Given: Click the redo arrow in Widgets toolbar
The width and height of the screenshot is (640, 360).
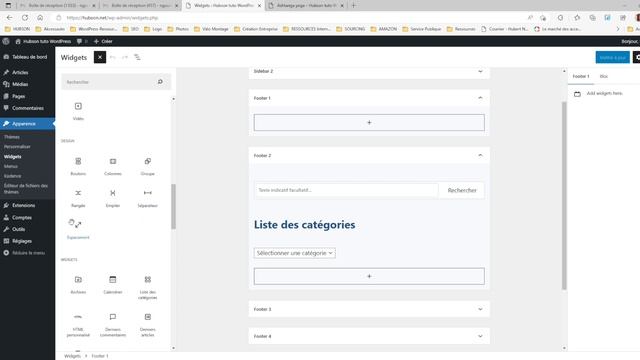Looking at the screenshot, I should click(125, 57).
